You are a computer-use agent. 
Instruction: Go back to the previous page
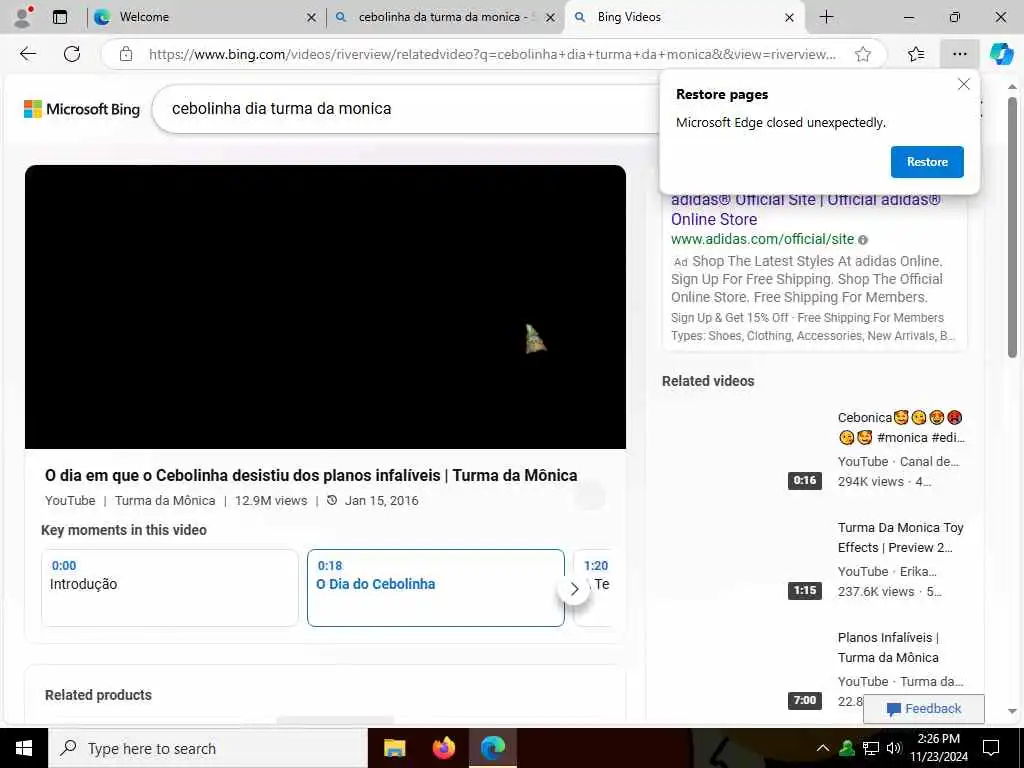coord(28,54)
